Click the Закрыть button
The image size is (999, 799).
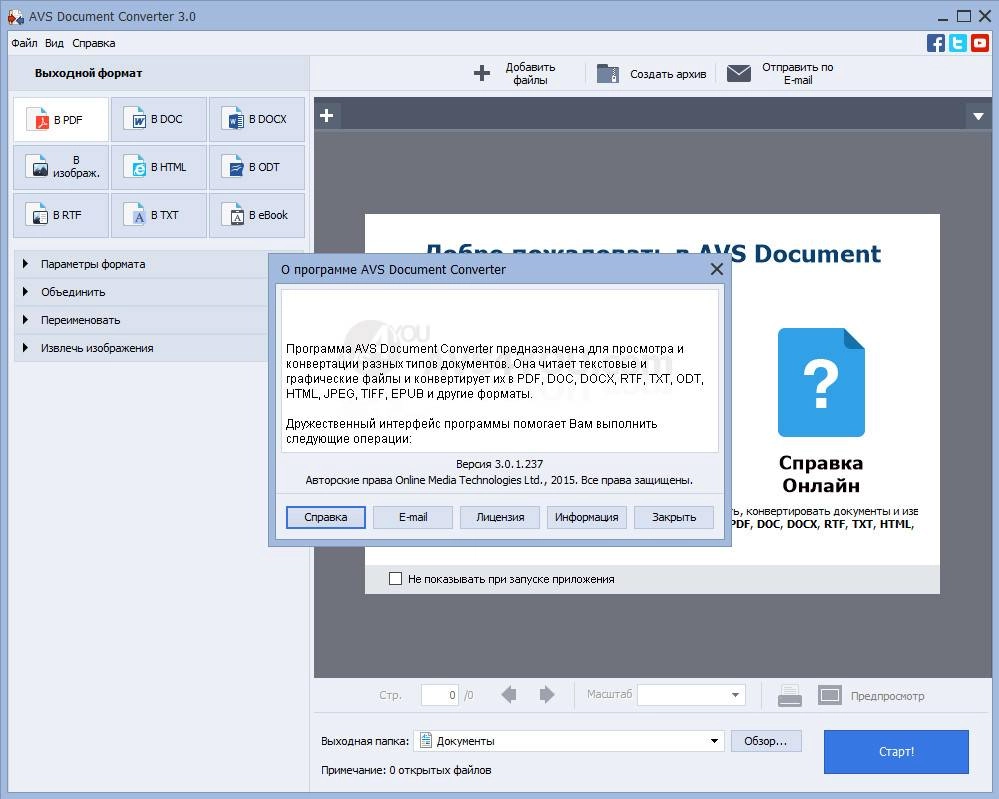pos(674,517)
